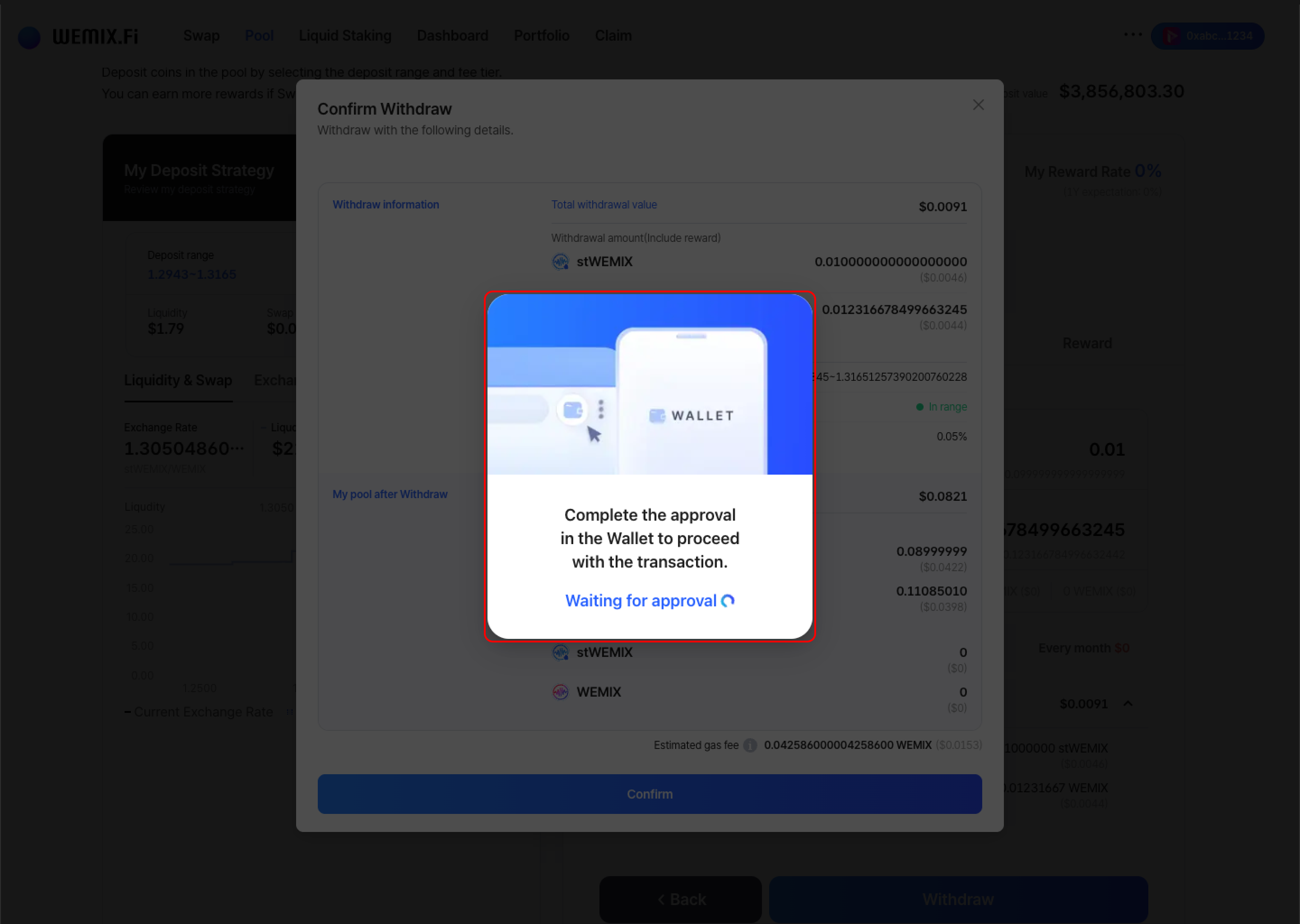Open the Swap menu item
This screenshot has height=924, width=1300.
click(x=201, y=36)
